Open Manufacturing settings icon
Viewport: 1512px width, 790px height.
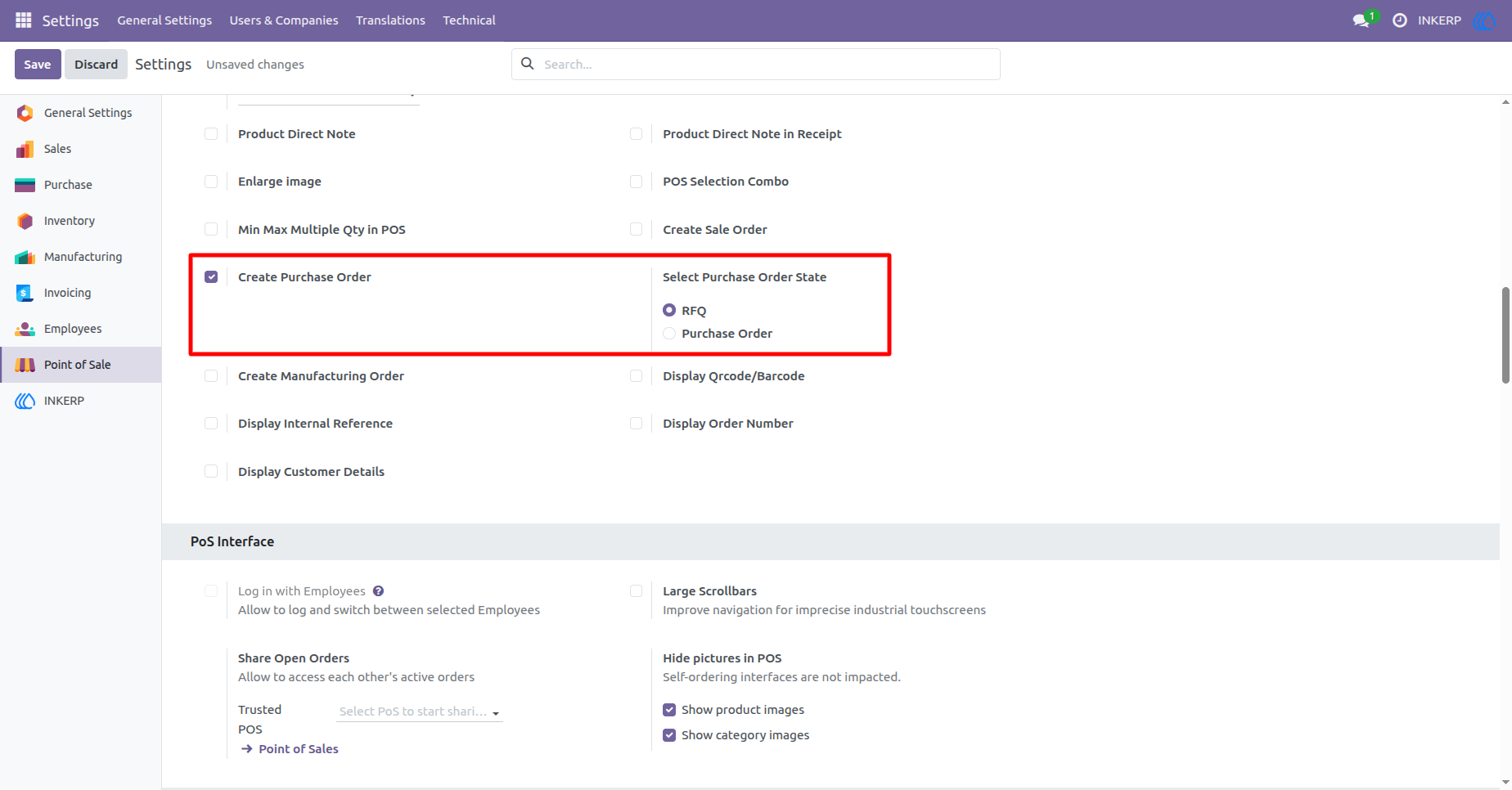point(25,257)
